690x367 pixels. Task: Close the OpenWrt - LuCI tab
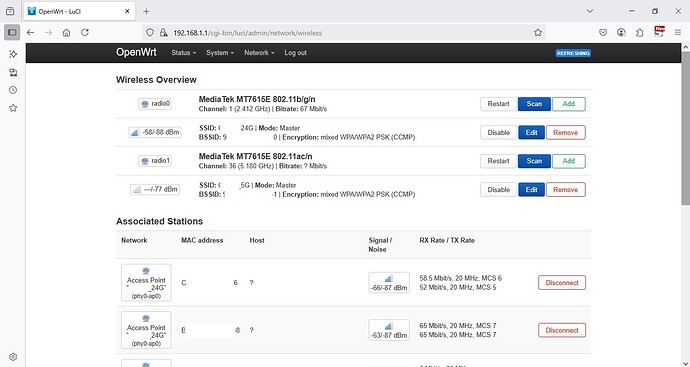coord(127,11)
